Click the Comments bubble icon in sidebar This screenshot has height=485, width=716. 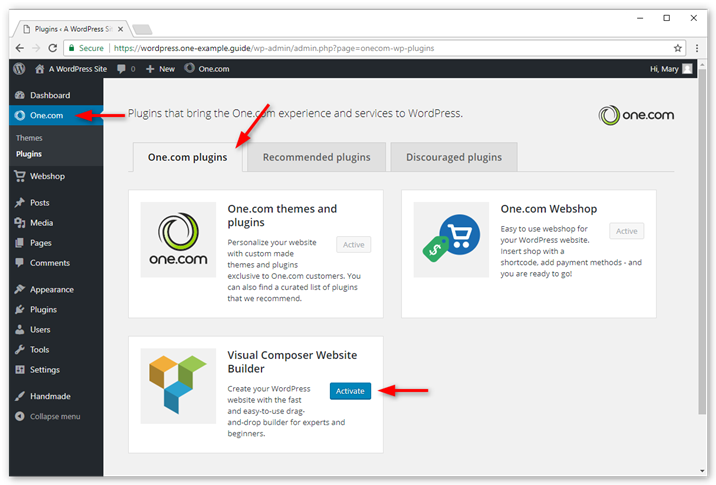coord(20,263)
